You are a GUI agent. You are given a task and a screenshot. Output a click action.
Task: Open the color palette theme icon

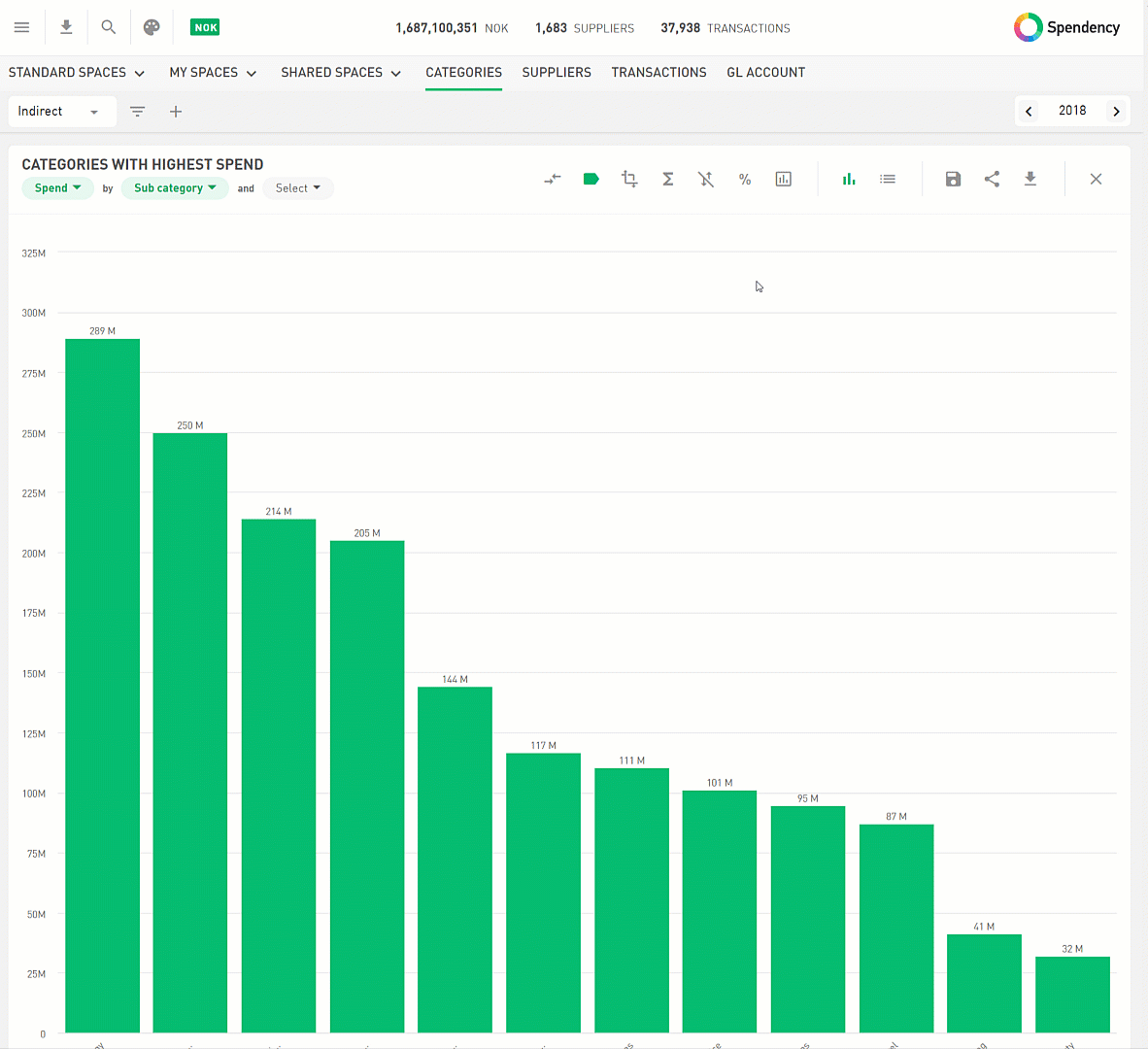coord(152,27)
